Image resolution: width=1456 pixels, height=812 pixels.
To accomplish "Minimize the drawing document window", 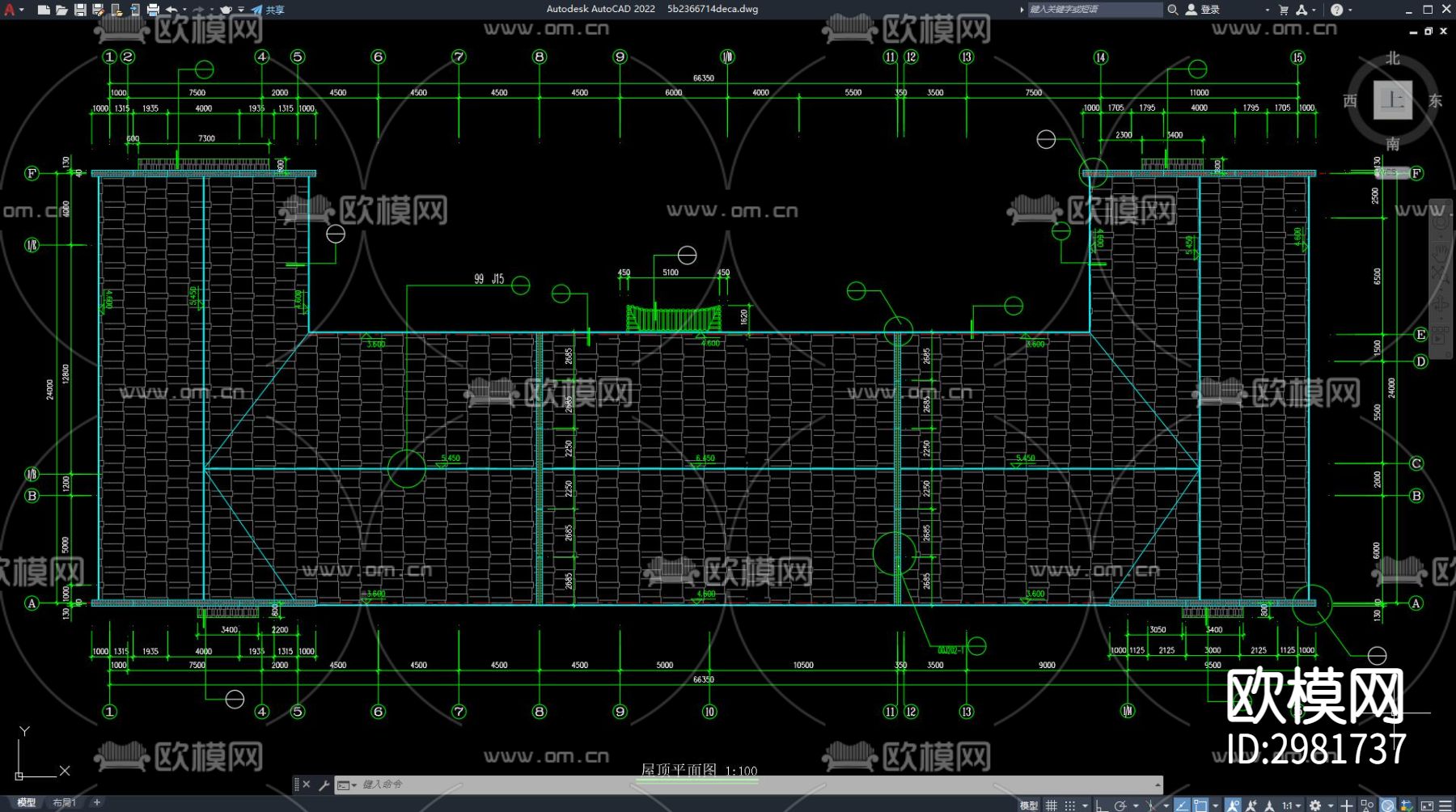I will click(1413, 32).
